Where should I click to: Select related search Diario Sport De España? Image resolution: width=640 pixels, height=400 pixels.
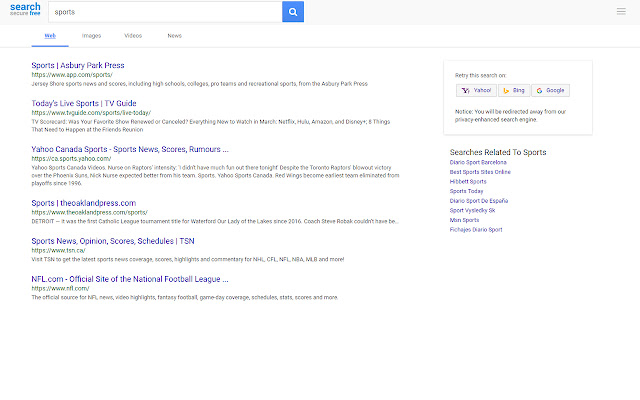click(479, 201)
